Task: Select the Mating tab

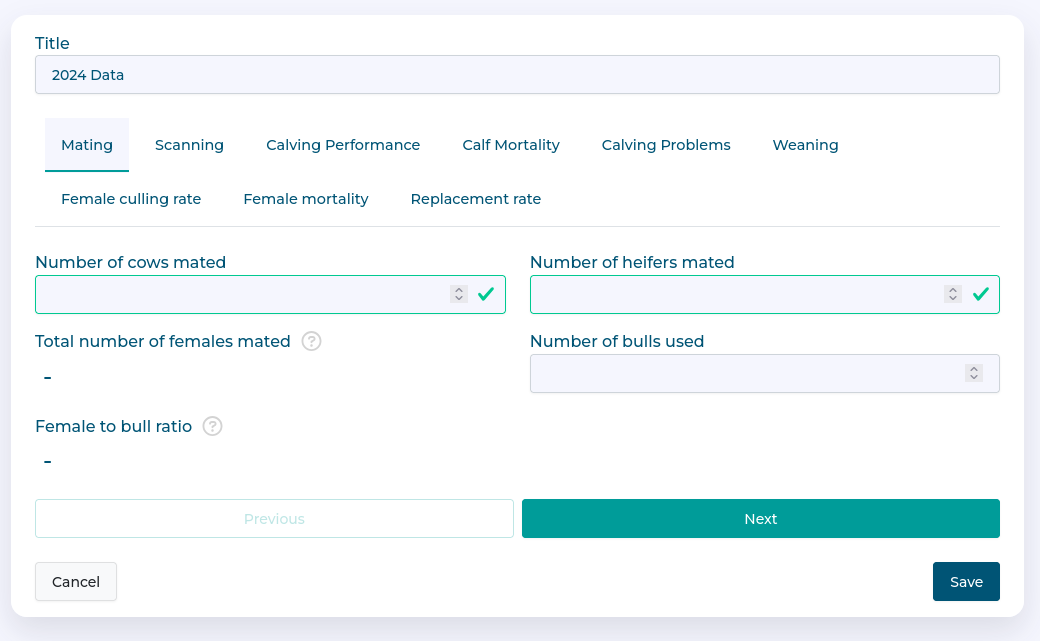Action: 87,145
